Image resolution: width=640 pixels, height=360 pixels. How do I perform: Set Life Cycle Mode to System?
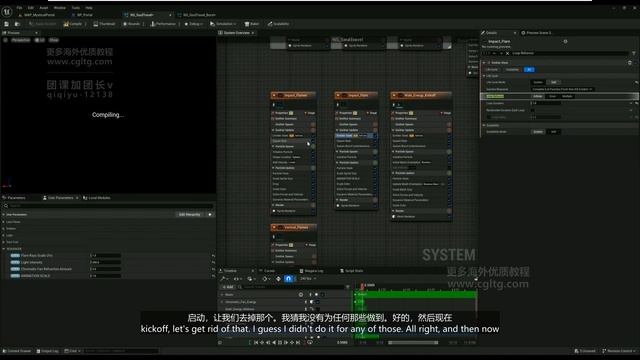(x=538, y=82)
